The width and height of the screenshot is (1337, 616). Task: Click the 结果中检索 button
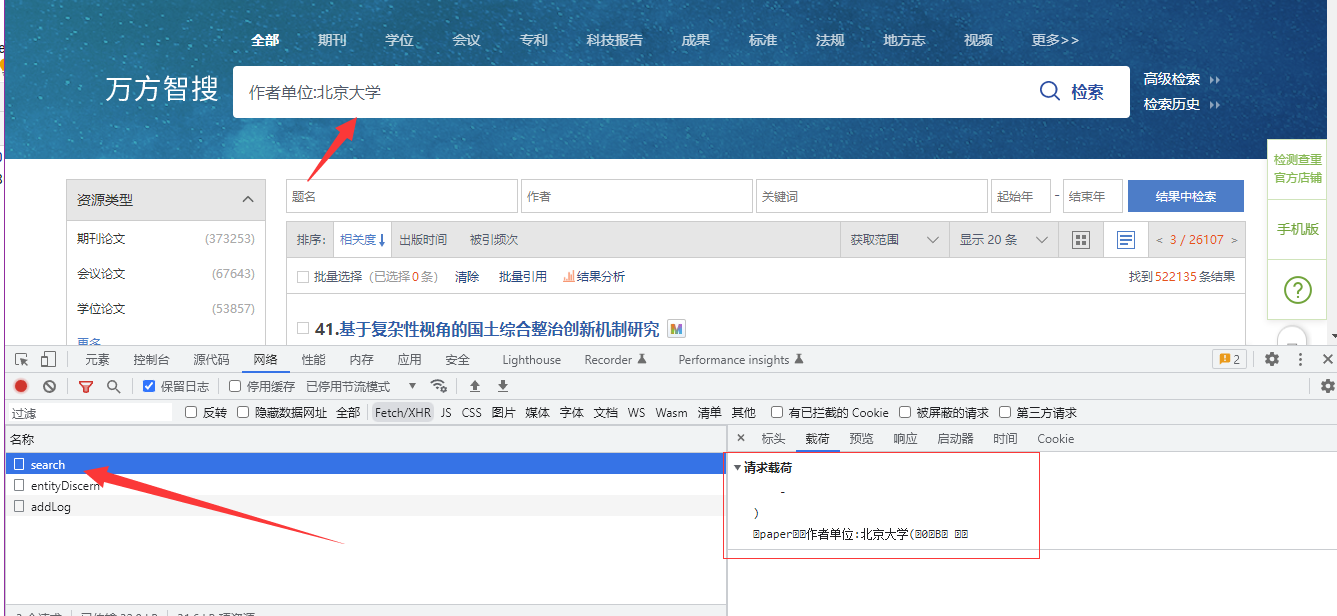1186,196
